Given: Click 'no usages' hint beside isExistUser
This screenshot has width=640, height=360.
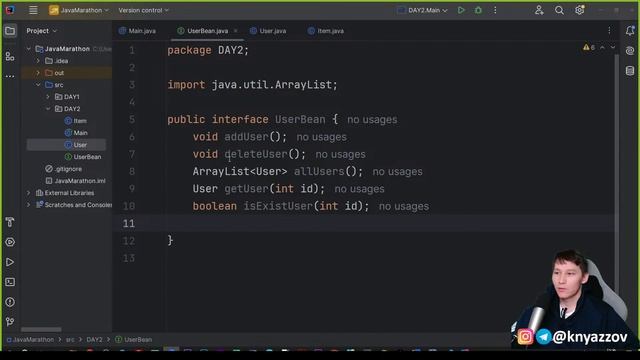Looking at the screenshot, I should 404,207.
